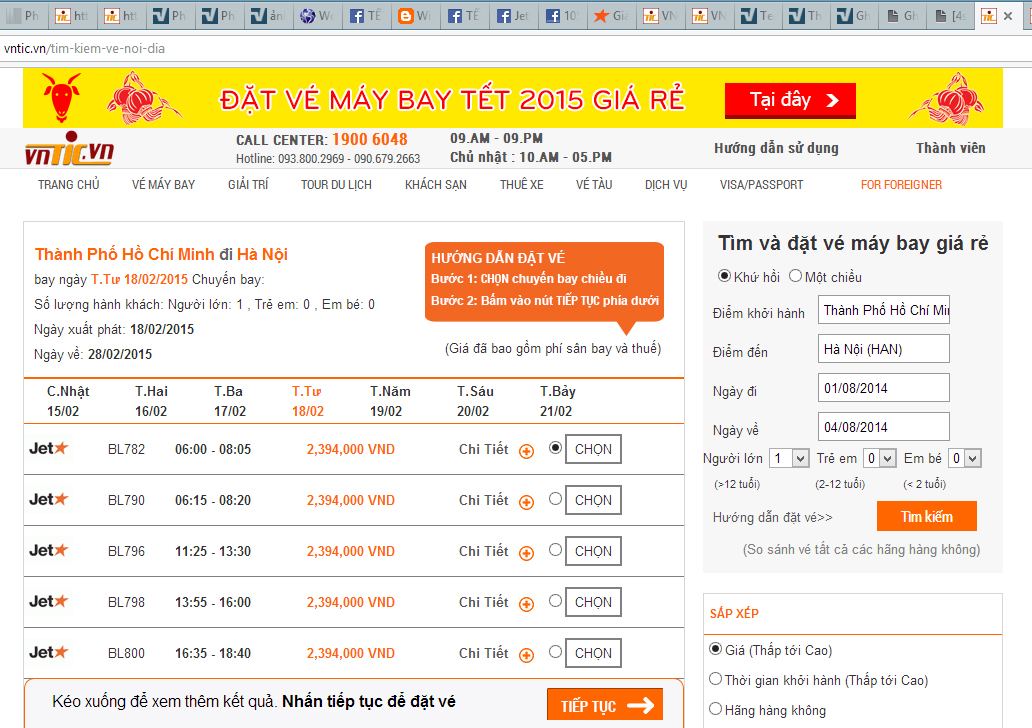Expand details plus icon for flight BL796
1032x728 pixels.
click(x=527, y=554)
